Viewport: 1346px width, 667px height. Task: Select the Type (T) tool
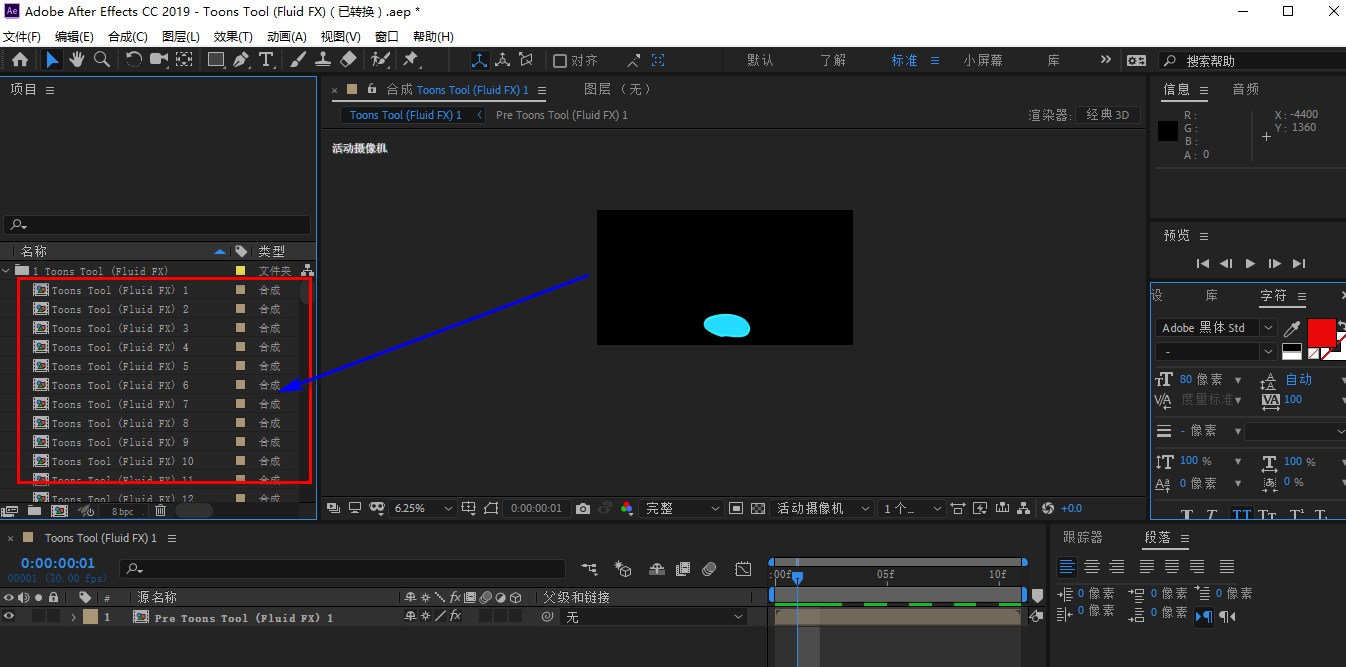pyautogui.click(x=266, y=60)
